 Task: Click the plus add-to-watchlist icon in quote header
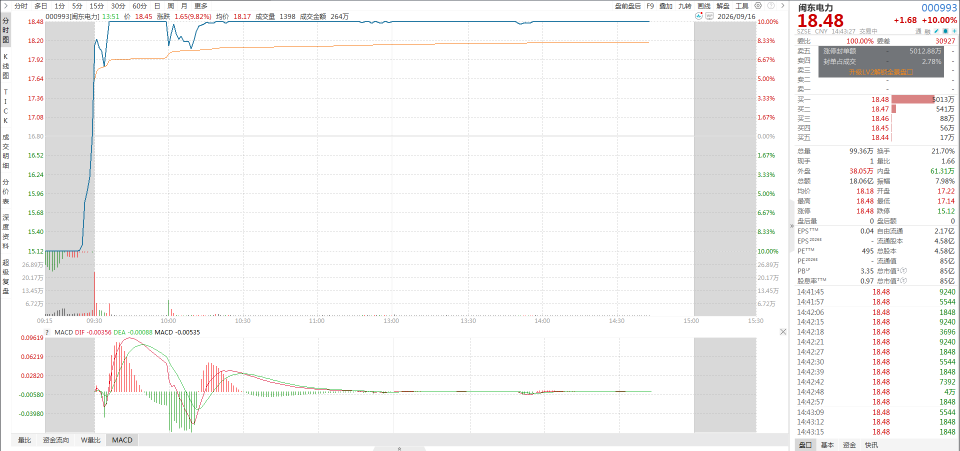pyautogui.click(x=953, y=31)
